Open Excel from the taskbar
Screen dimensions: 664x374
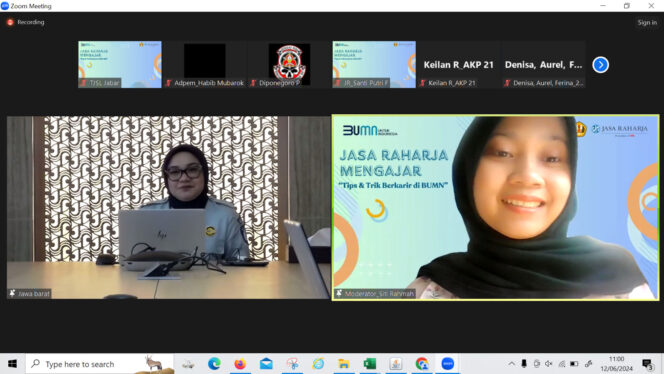370,364
